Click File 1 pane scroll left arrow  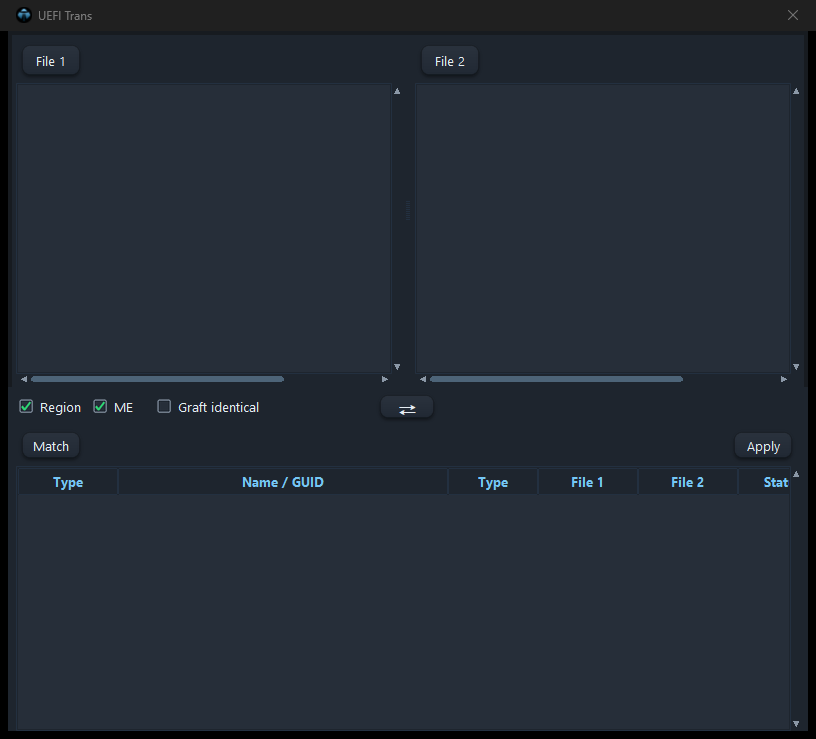(x=23, y=379)
